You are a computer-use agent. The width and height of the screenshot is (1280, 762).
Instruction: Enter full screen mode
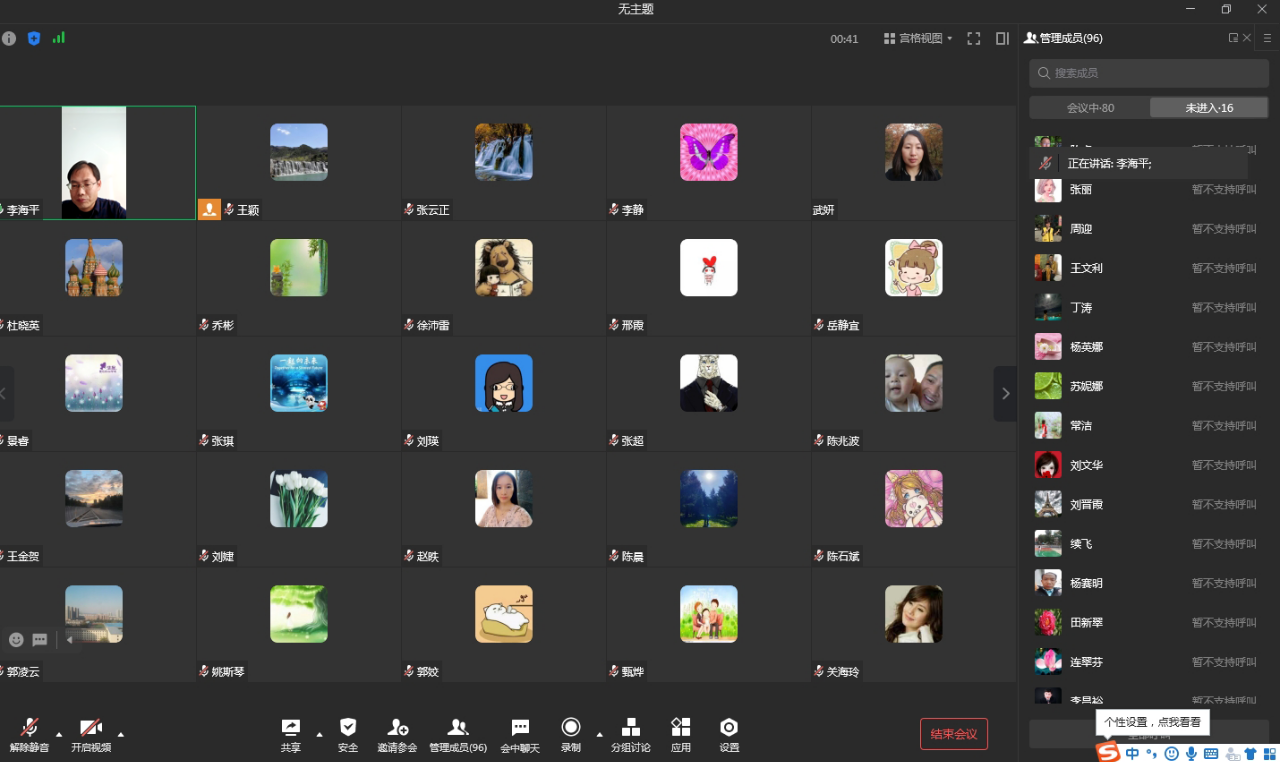click(973, 38)
